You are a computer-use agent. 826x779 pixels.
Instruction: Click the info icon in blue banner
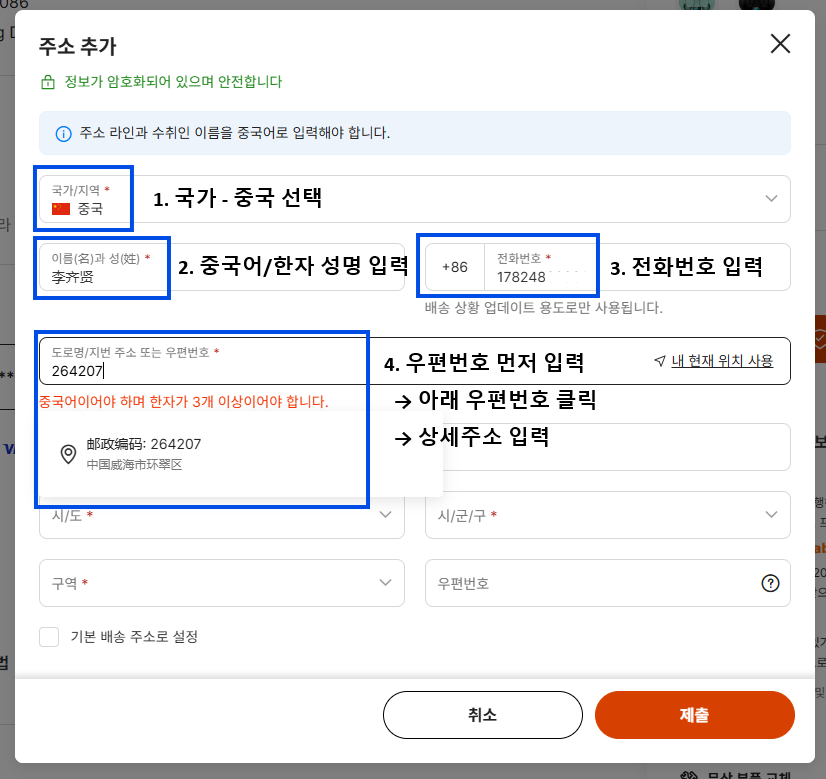pyautogui.click(x=63, y=133)
